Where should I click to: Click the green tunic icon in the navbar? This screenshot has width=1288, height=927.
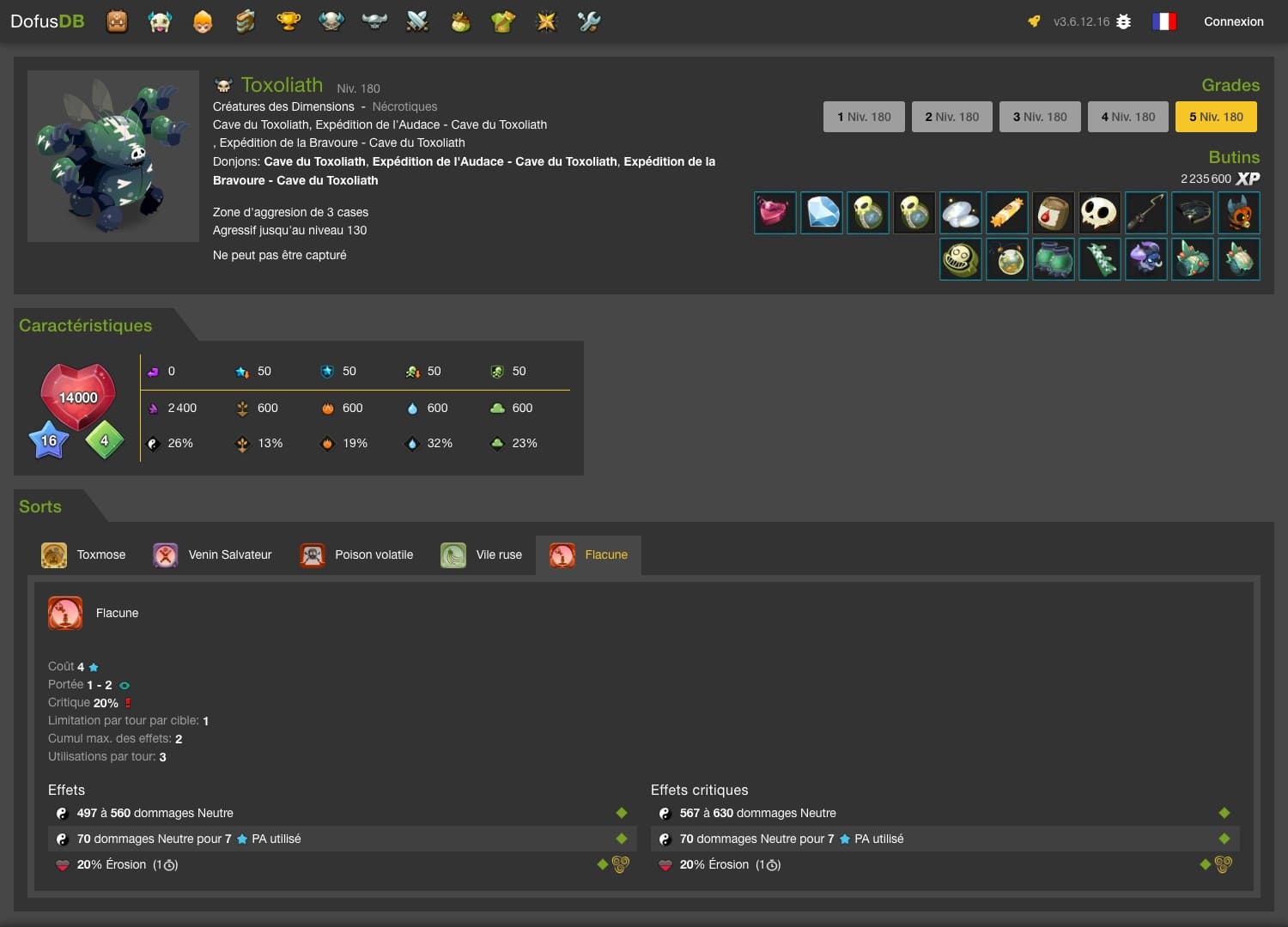[x=503, y=21]
